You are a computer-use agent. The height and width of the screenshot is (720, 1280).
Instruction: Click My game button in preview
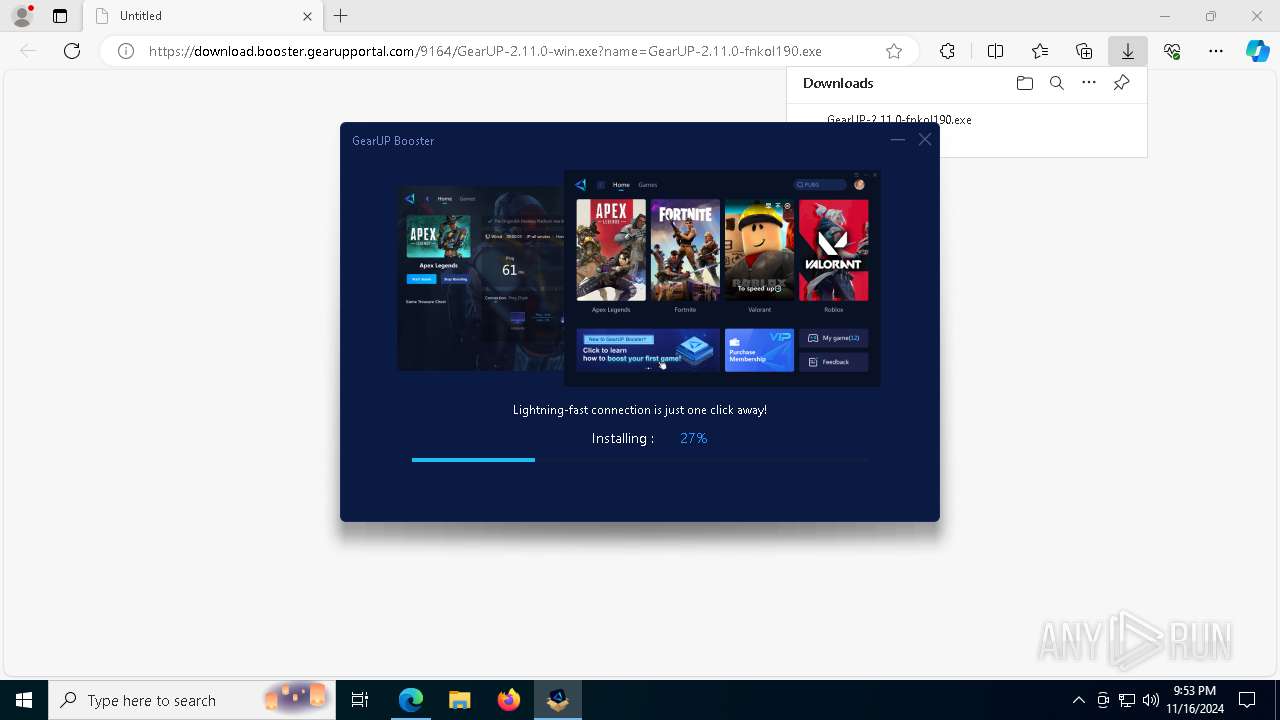tap(834, 338)
